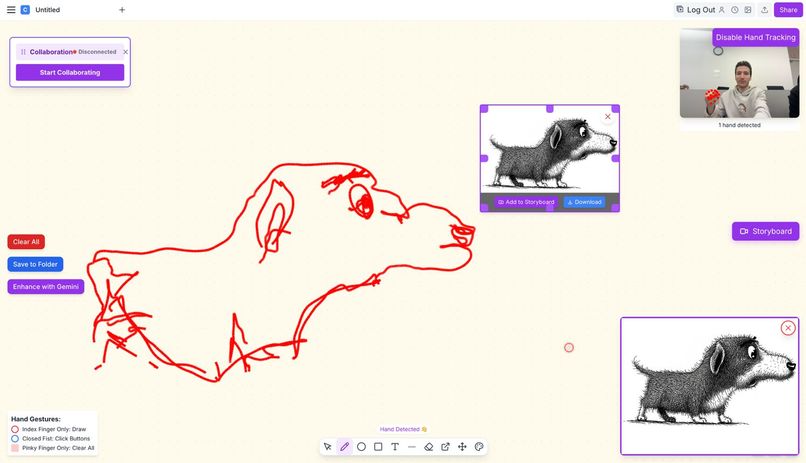Click 'Index Finger Only: Draw' legend entry

click(x=49, y=429)
